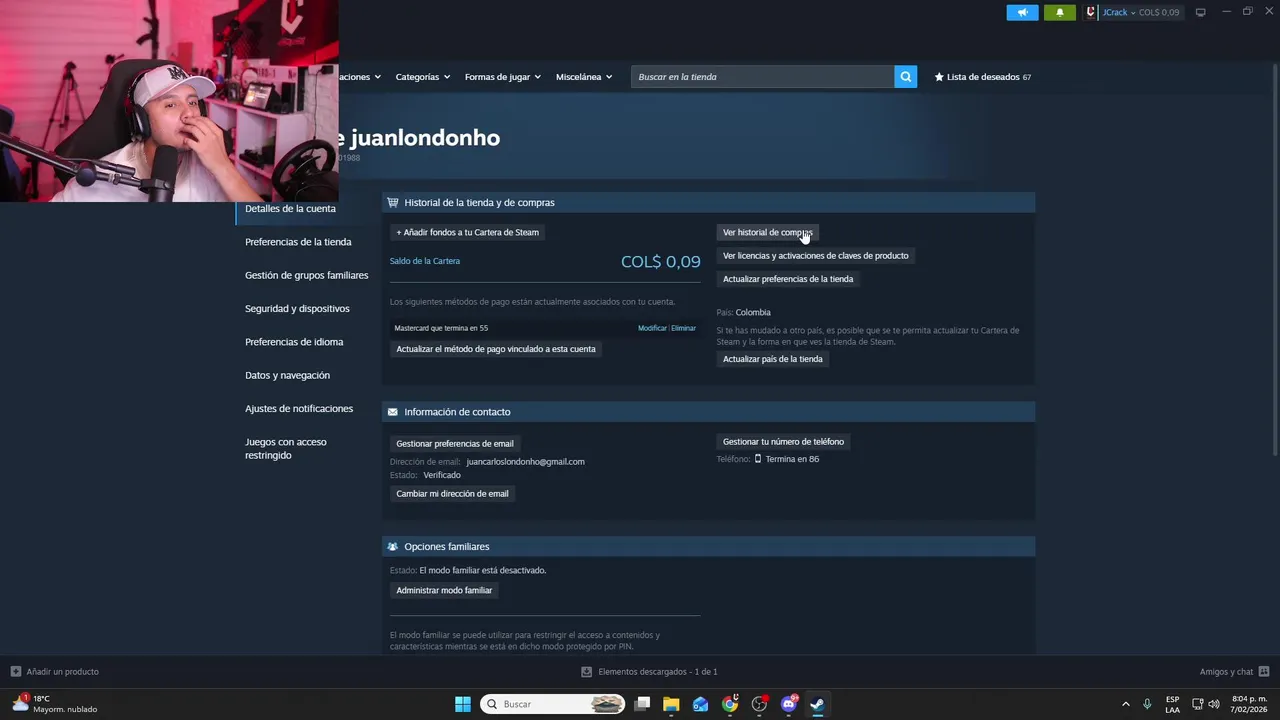Open Amigos y chat panel

click(1234, 672)
